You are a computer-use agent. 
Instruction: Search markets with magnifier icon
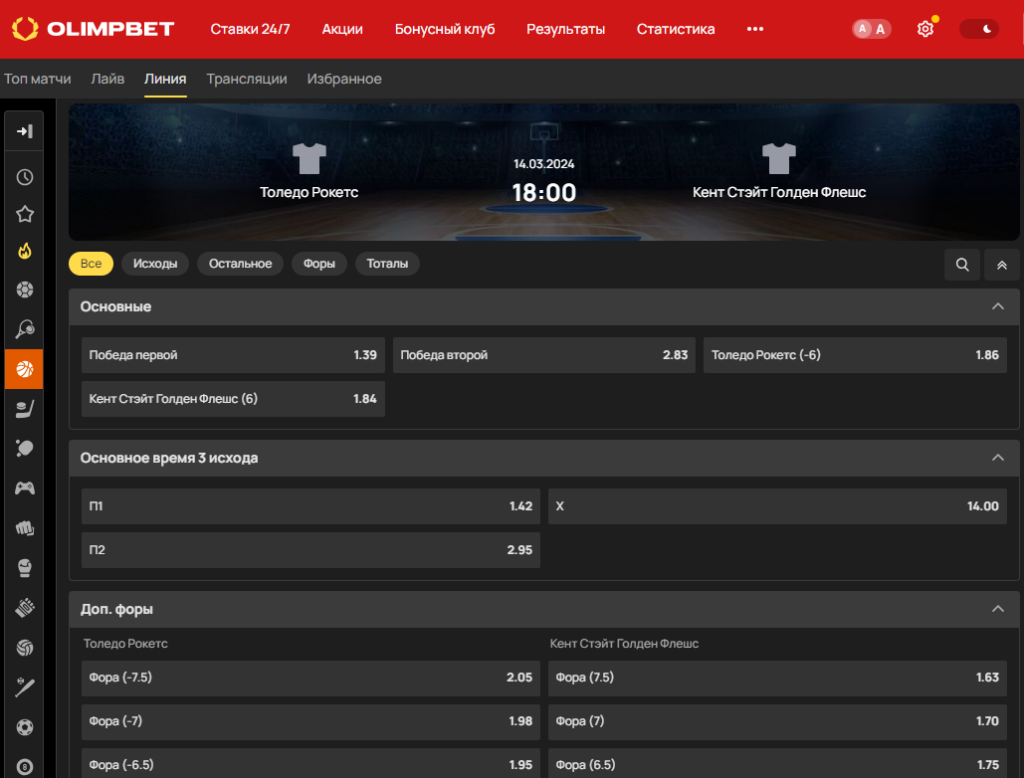[x=962, y=265]
